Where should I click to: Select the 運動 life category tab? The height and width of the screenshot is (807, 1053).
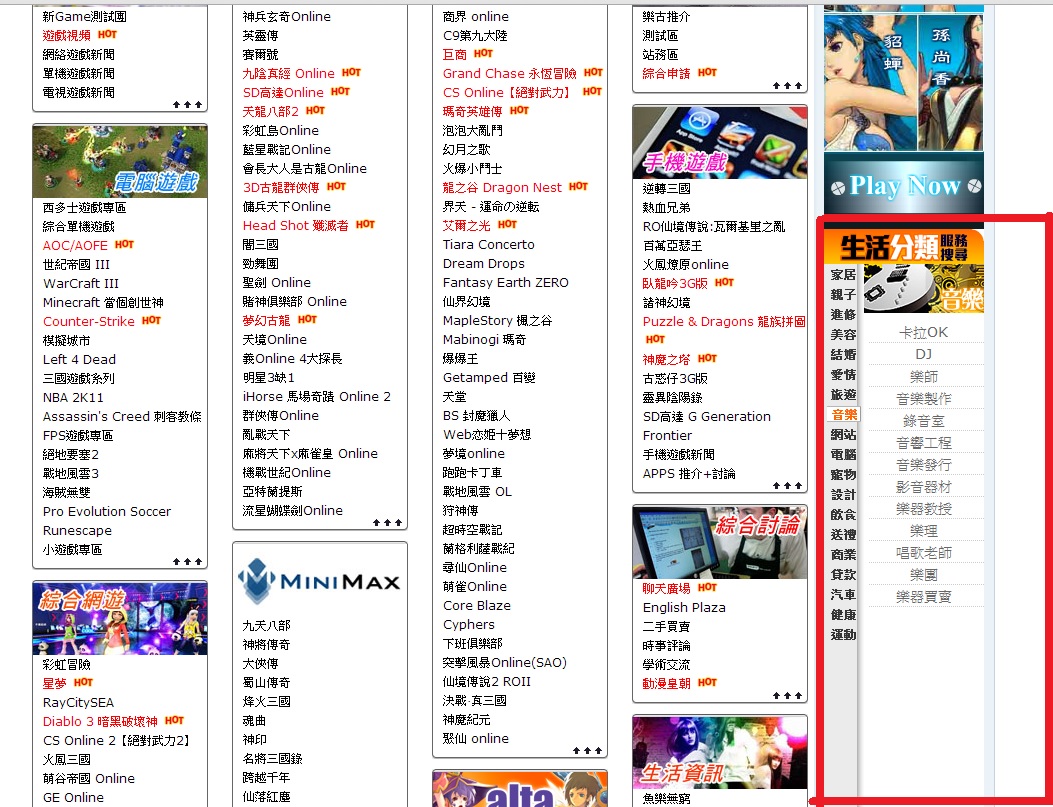[843, 635]
